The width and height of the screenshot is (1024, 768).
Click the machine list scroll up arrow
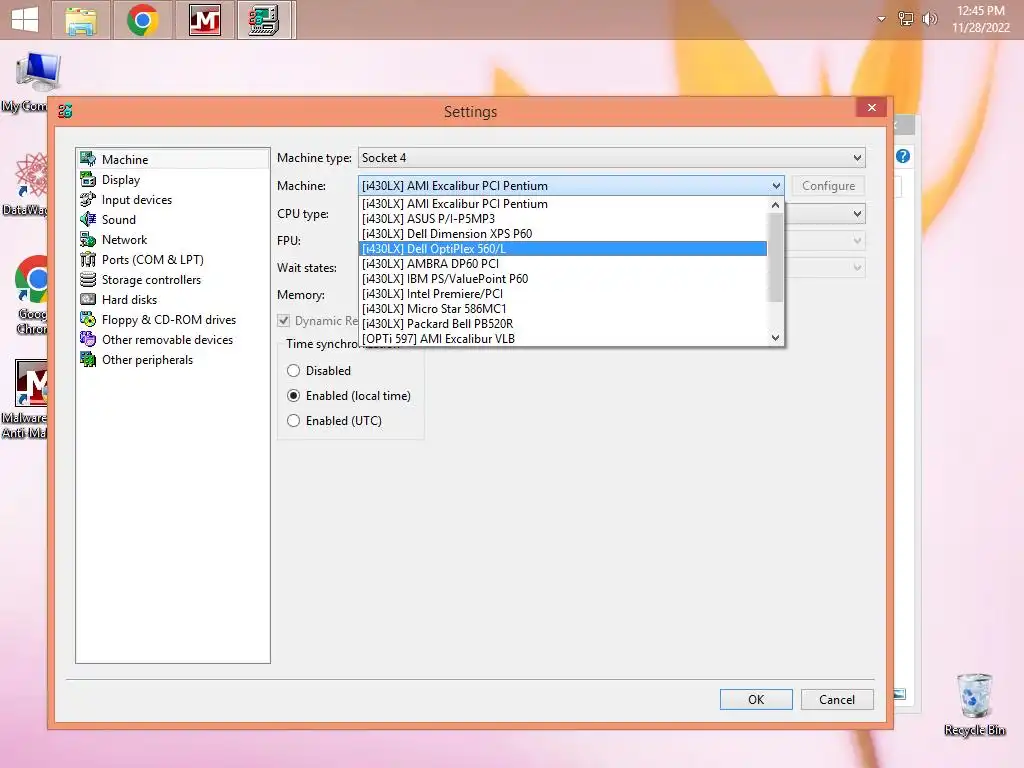click(775, 205)
